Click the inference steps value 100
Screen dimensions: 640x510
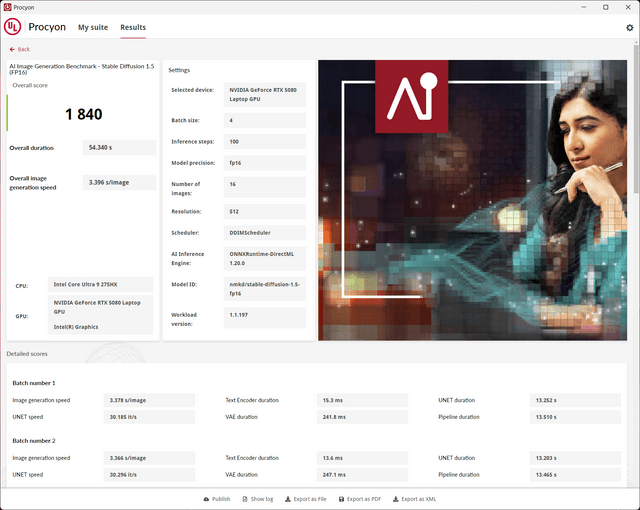pyautogui.click(x=264, y=142)
